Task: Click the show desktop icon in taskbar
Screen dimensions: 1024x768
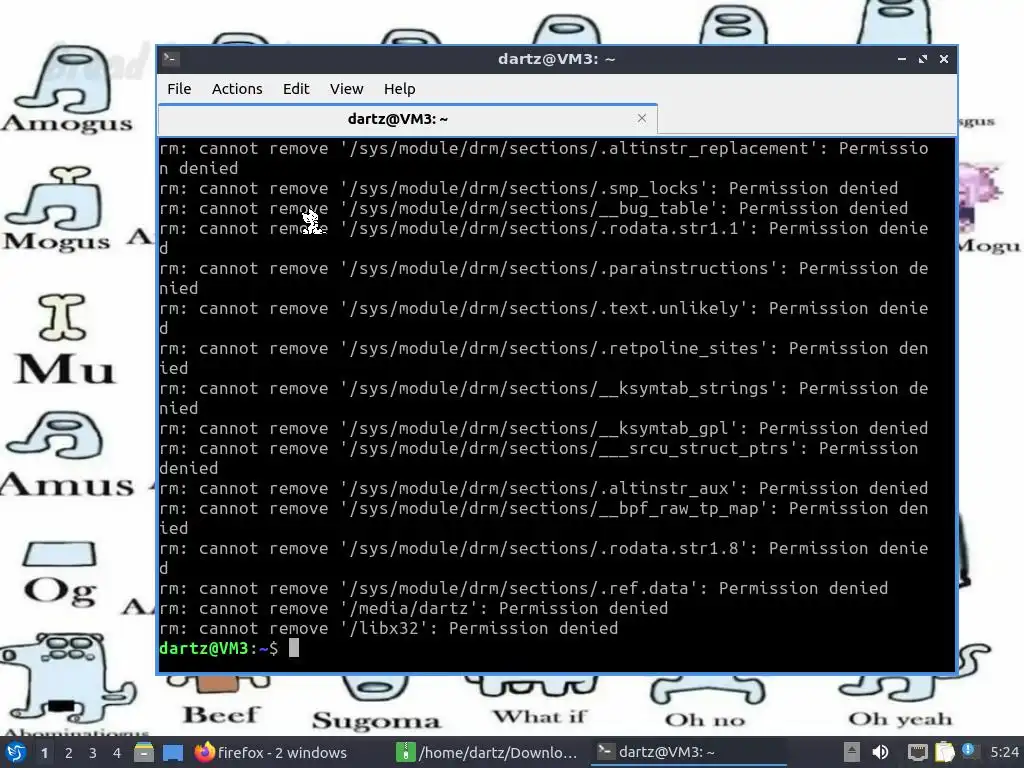Action: click(x=173, y=752)
